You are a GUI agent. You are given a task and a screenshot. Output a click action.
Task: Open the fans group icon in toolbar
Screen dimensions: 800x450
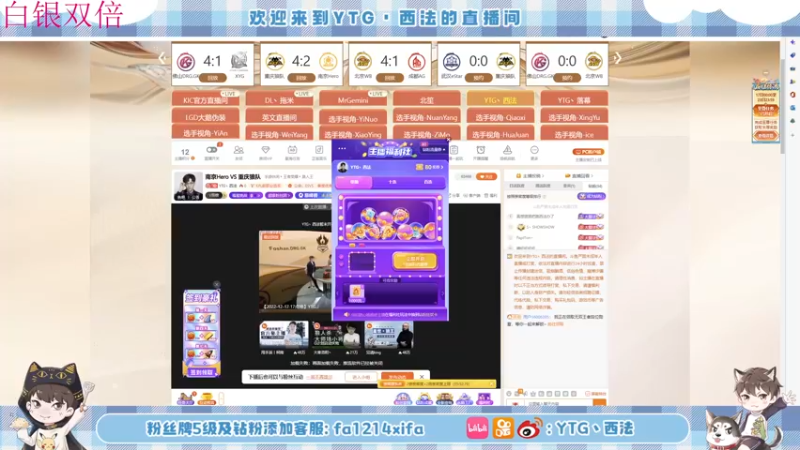(x=238, y=150)
